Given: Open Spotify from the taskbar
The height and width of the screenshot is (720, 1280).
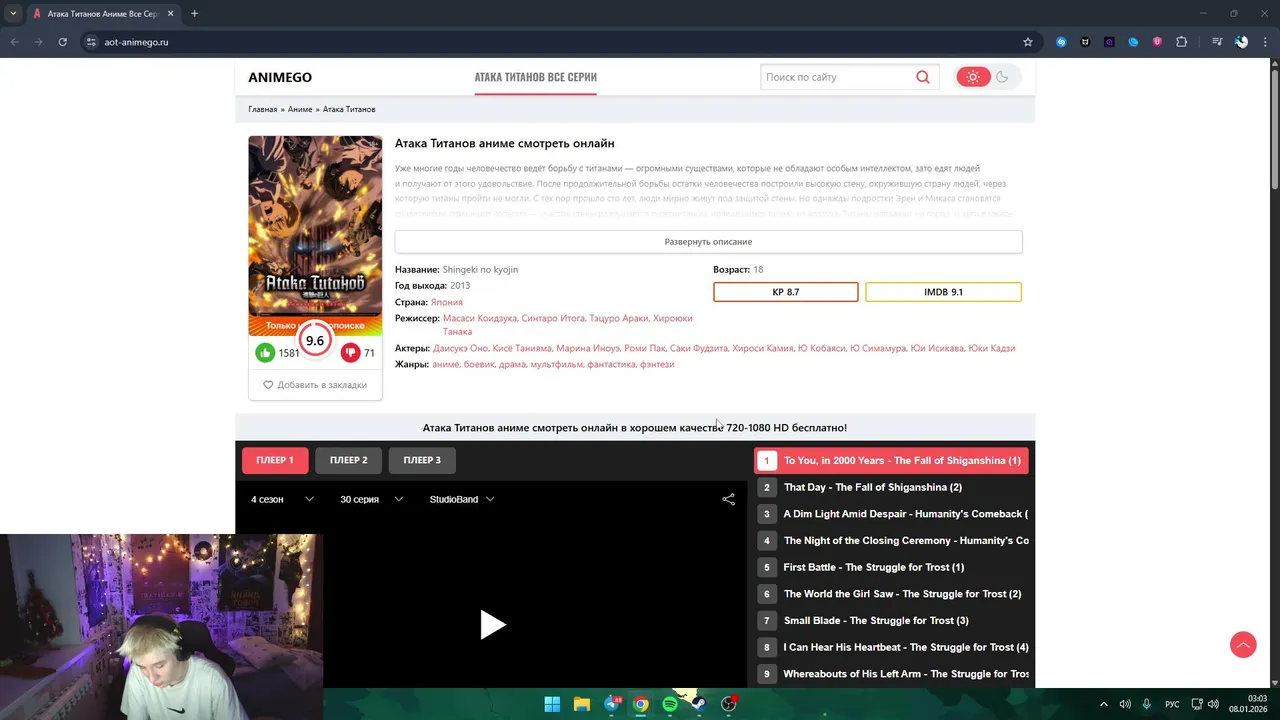Looking at the screenshot, I should pyautogui.click(x=670, y=704).
